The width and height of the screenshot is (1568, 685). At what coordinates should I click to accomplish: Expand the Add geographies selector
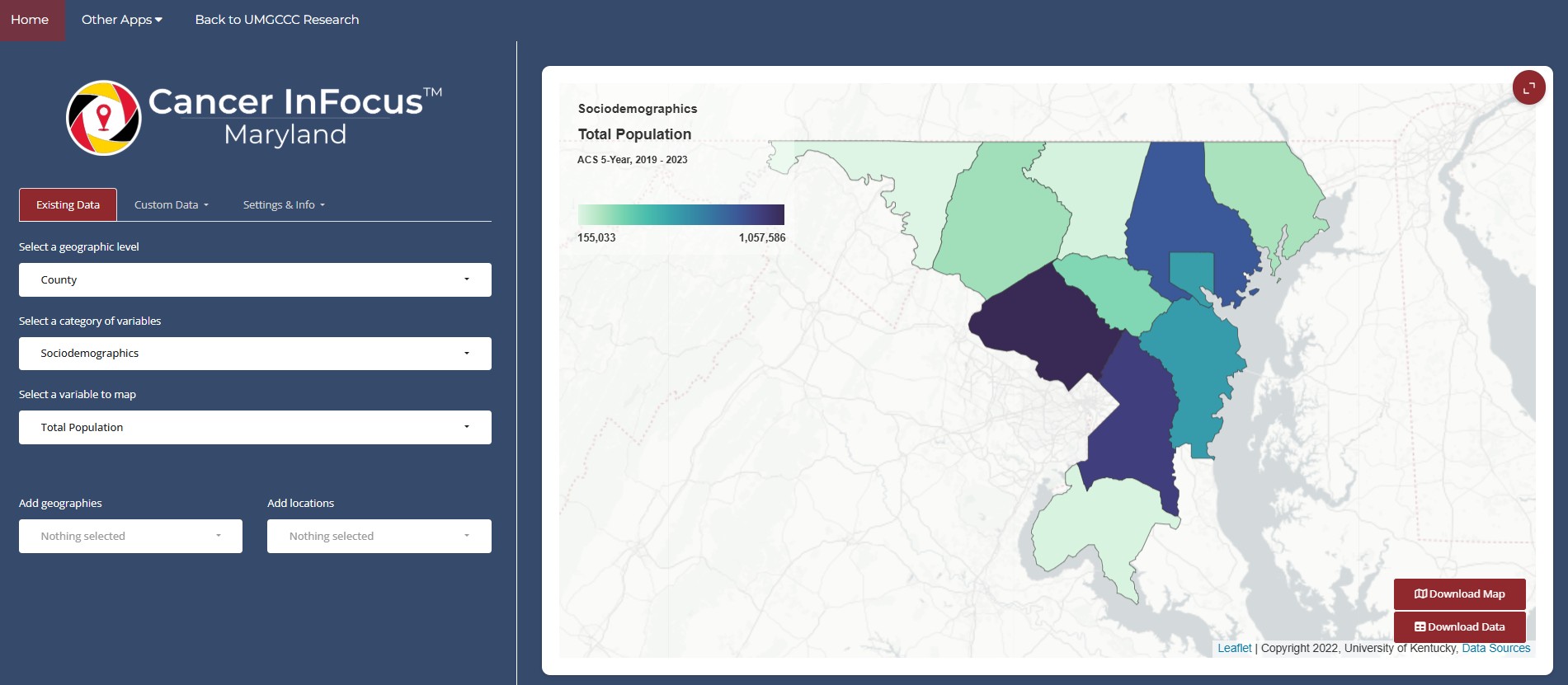(x=130, y=536)
